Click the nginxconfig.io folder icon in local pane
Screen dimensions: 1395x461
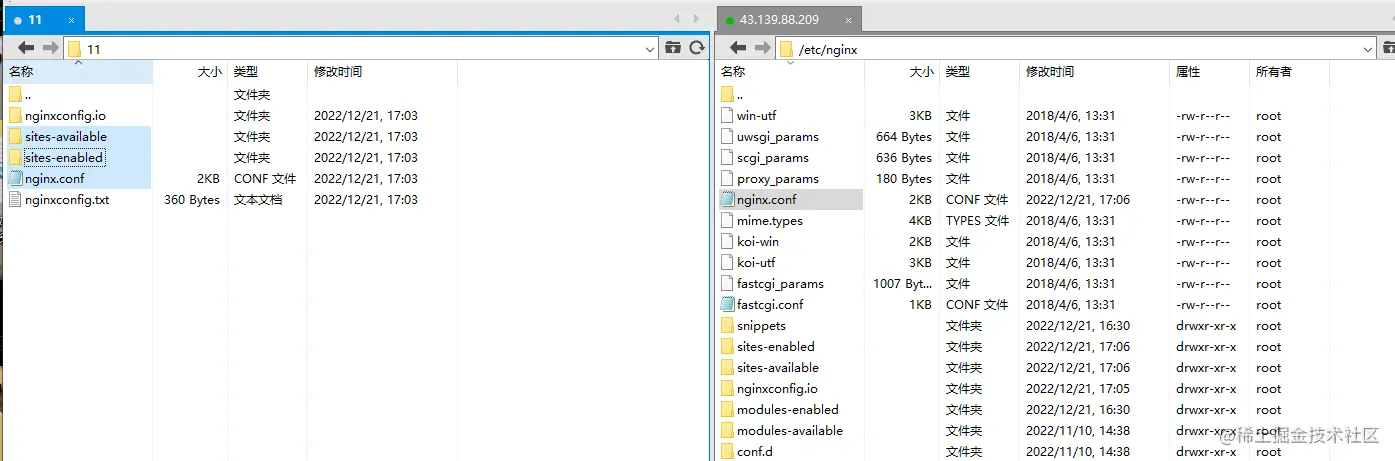coord(15,116)
